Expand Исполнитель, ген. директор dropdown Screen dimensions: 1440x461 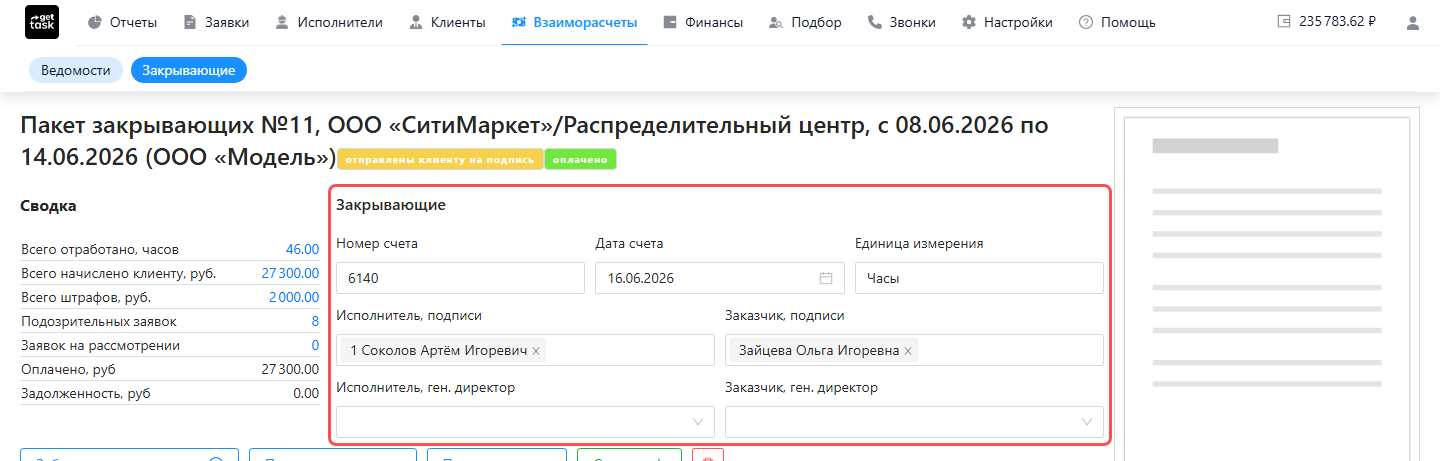click(x=526, y=422)
